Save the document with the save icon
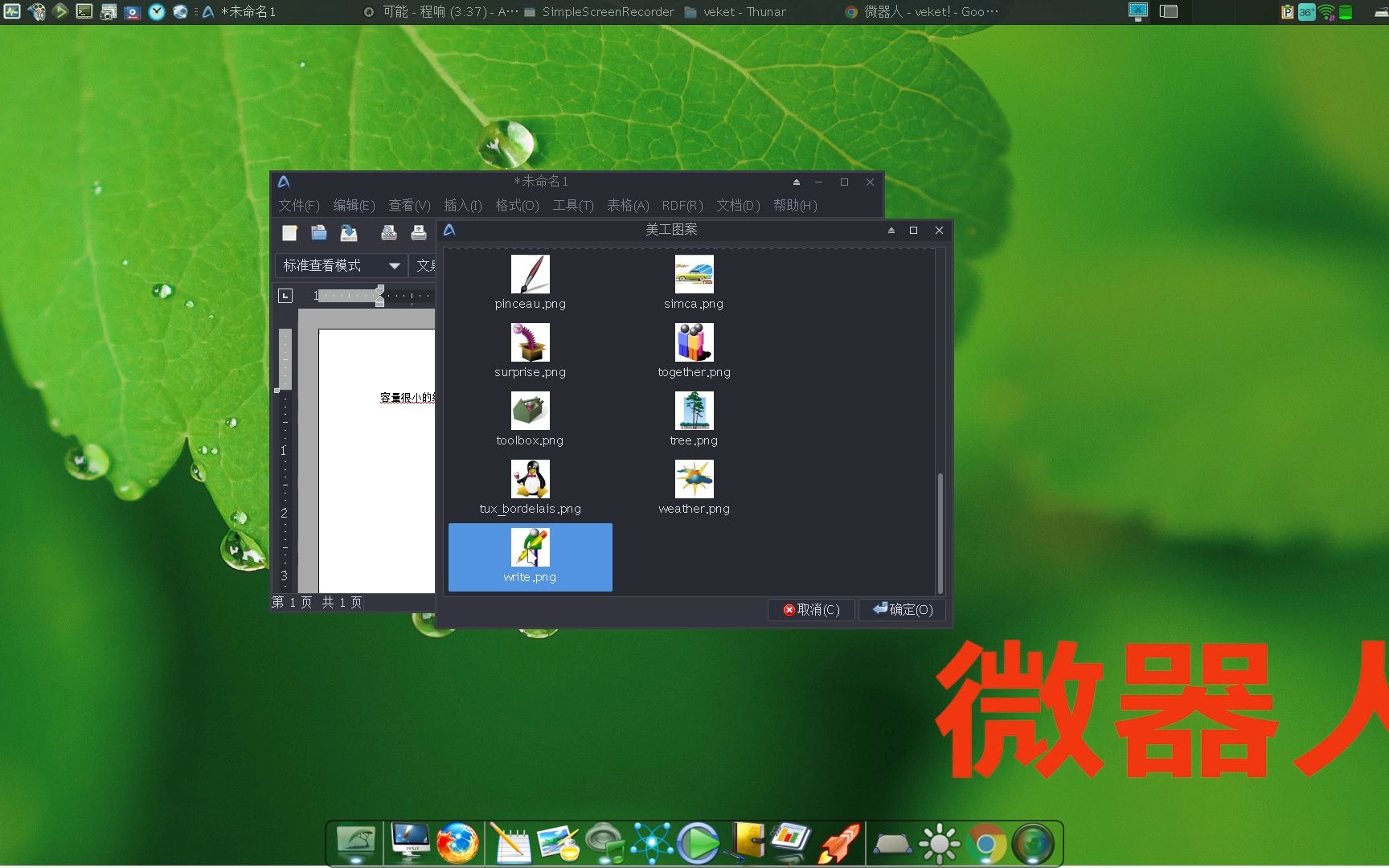Screen dimensions: 1389x868 click(348, 233)
